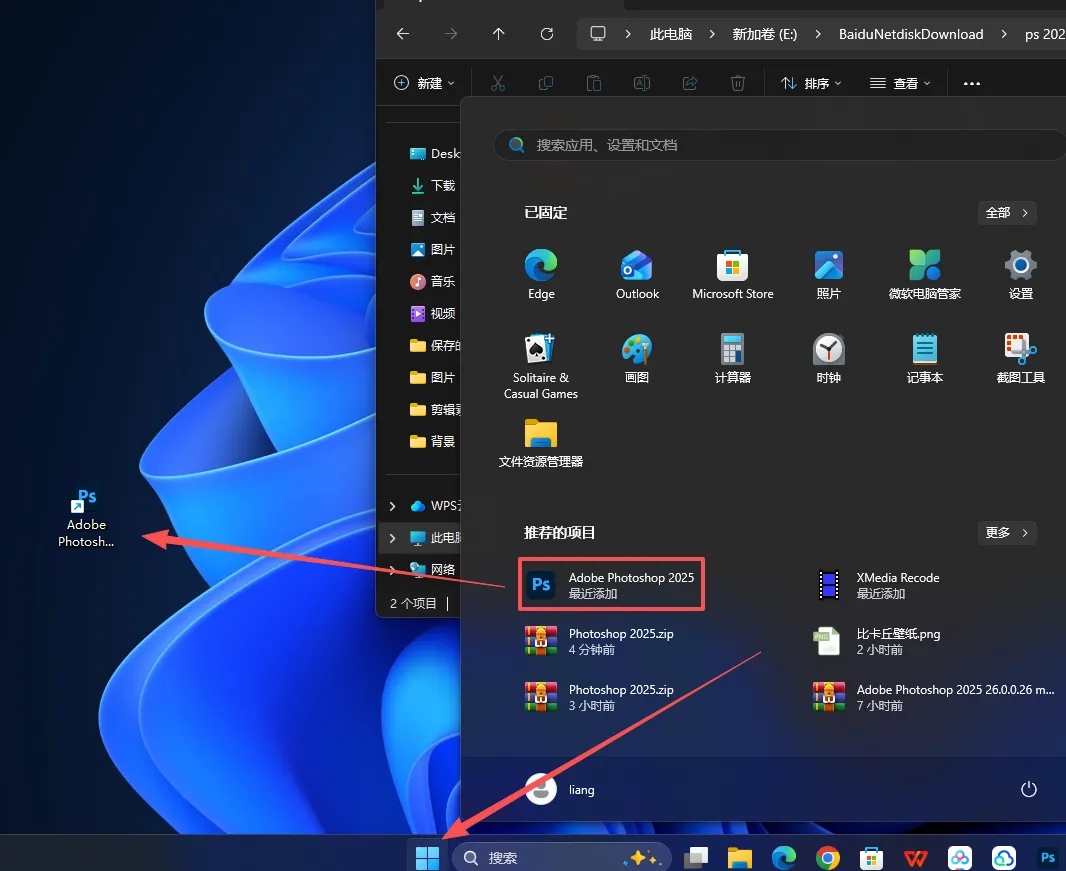Open the liang user account menu

coord(561,789)
